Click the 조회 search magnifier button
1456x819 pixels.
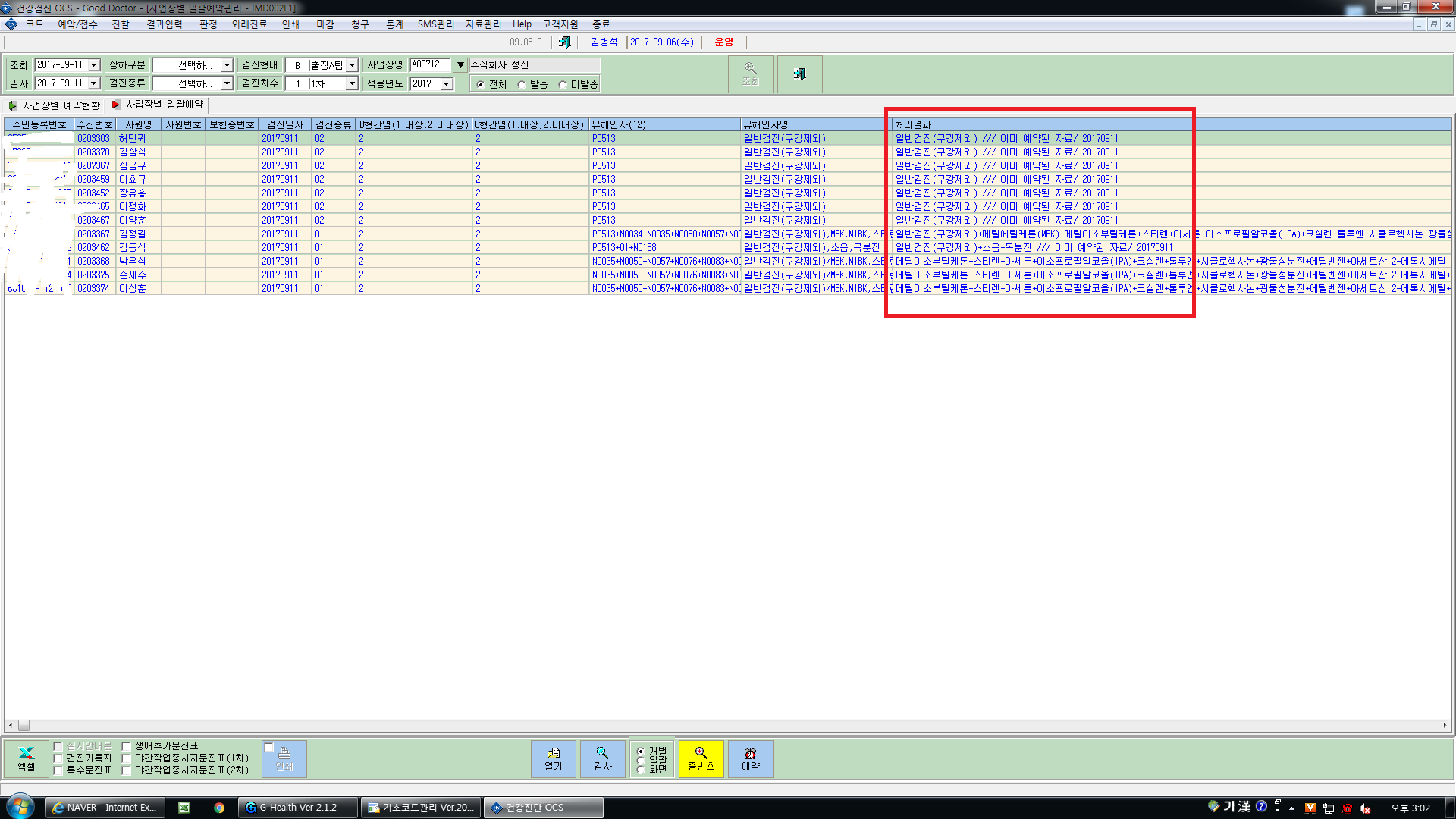pos(750,74)
